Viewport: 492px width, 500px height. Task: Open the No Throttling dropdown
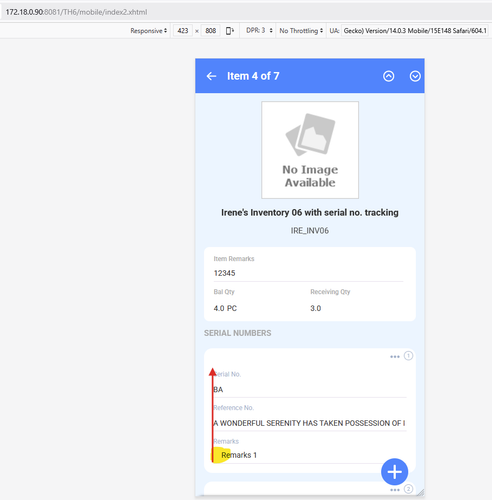pos(301,31)
